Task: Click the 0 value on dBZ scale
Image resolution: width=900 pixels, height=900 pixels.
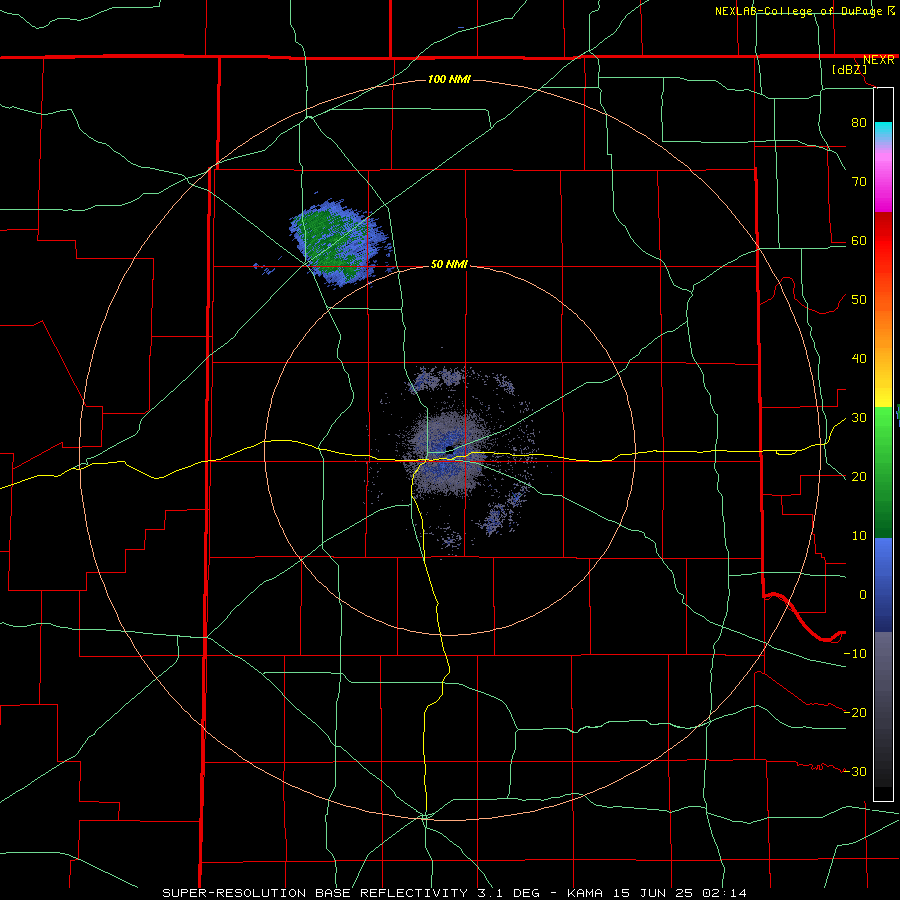Action: pyautogui.click(x=863, y=595)
